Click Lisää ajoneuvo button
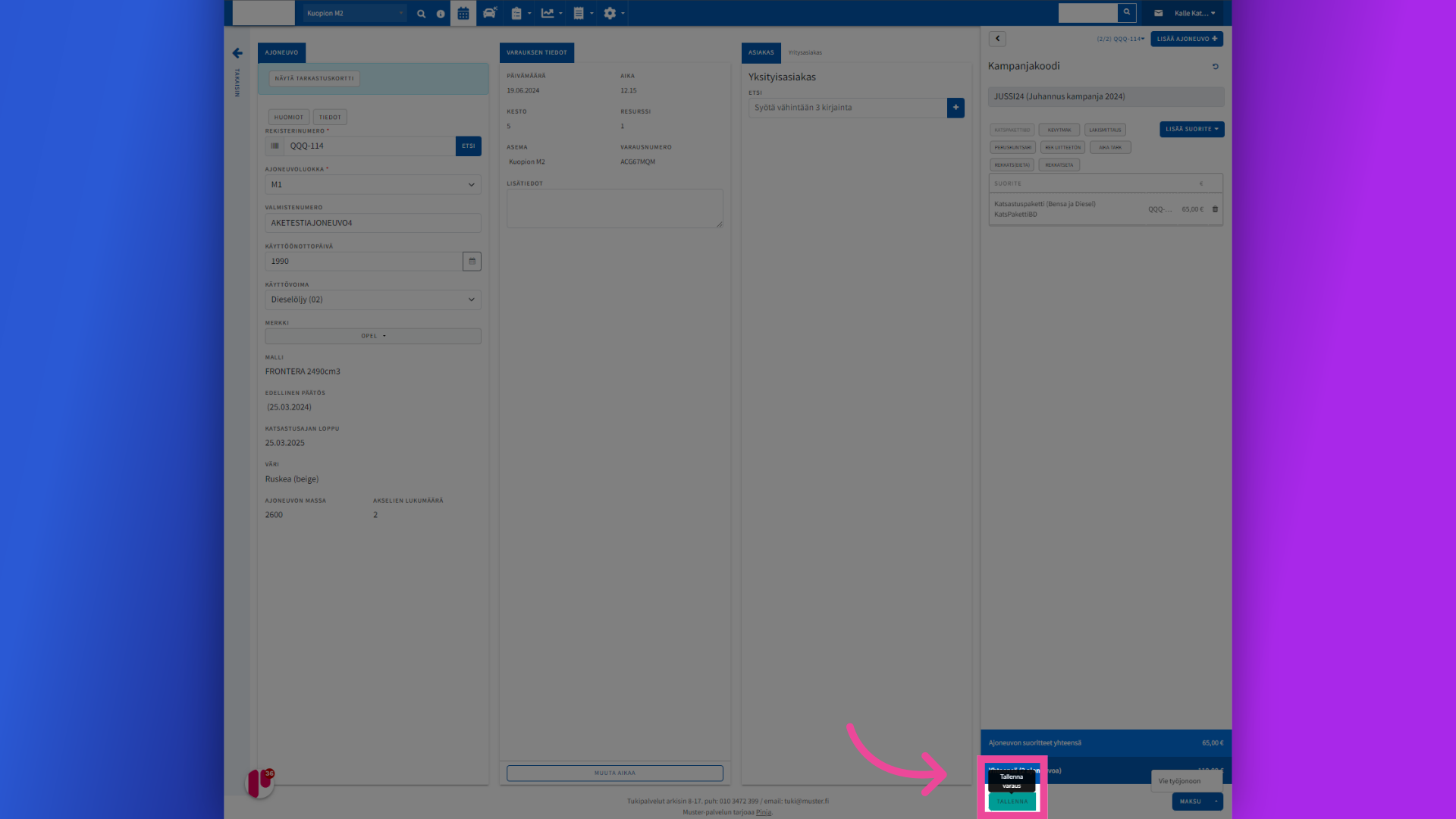The height and width of the screenshot is (819, 1456). click(x=1187, y=39)
